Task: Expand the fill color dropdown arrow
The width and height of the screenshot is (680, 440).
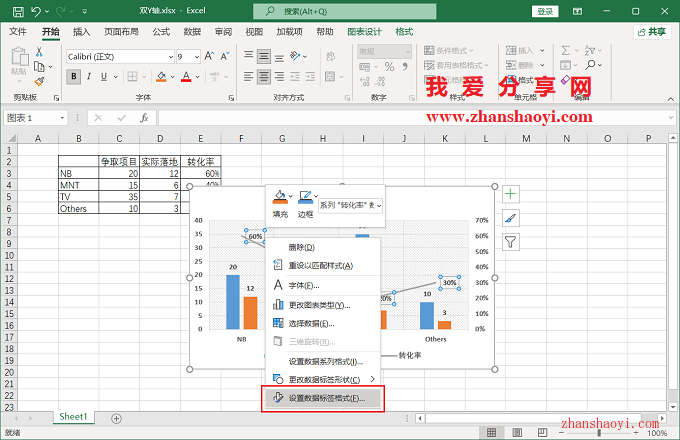Action: (172, 77)
